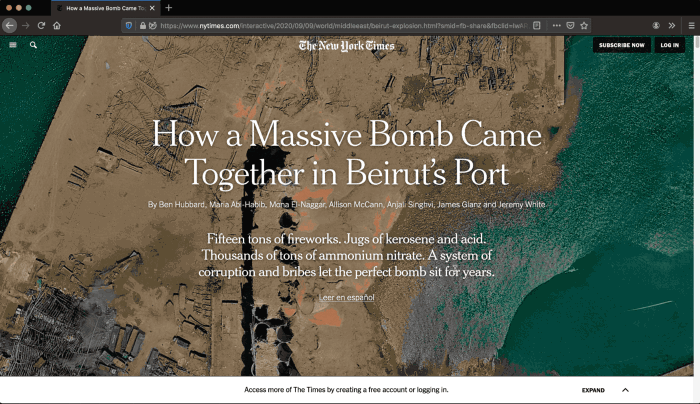Toggle reader view in the address bar

[x=537, y=25]
